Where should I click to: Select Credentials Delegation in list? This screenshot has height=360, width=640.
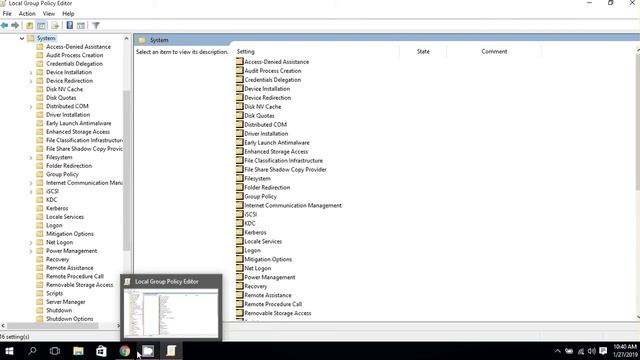click(x=273, y=80)
